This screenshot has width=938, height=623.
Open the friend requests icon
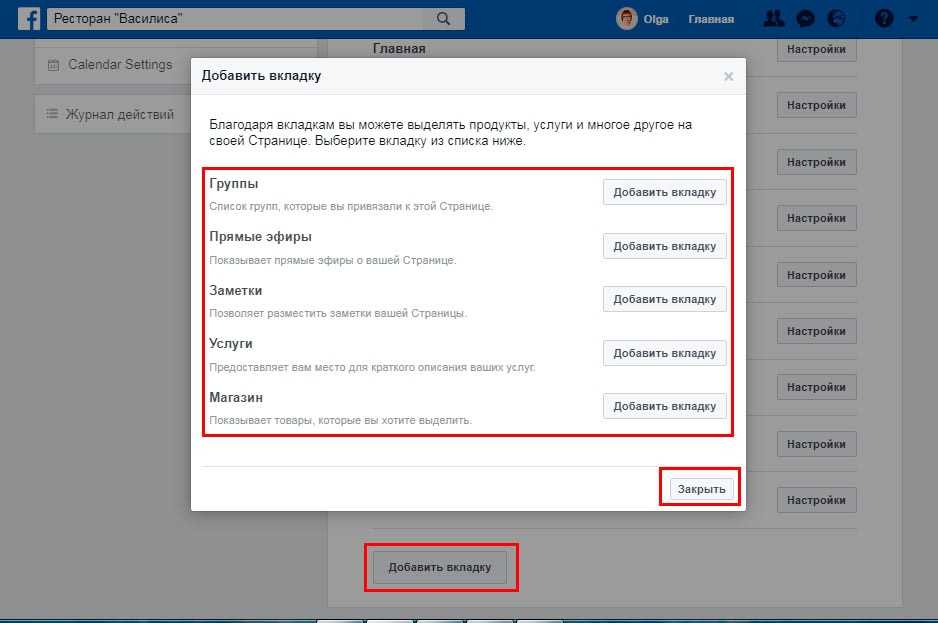[773, 19]
